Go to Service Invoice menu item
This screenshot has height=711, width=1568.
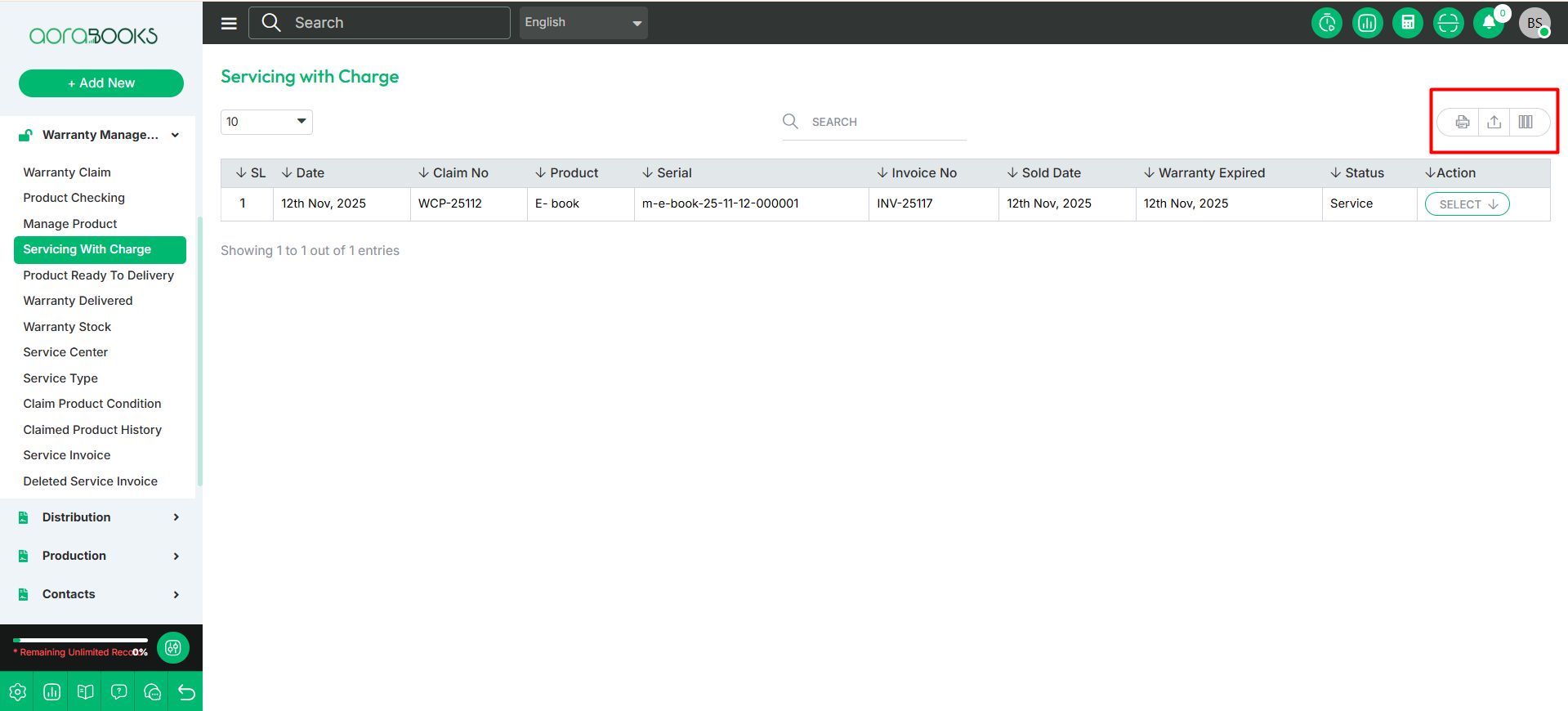pyautogui.click(x=67, y=455)
